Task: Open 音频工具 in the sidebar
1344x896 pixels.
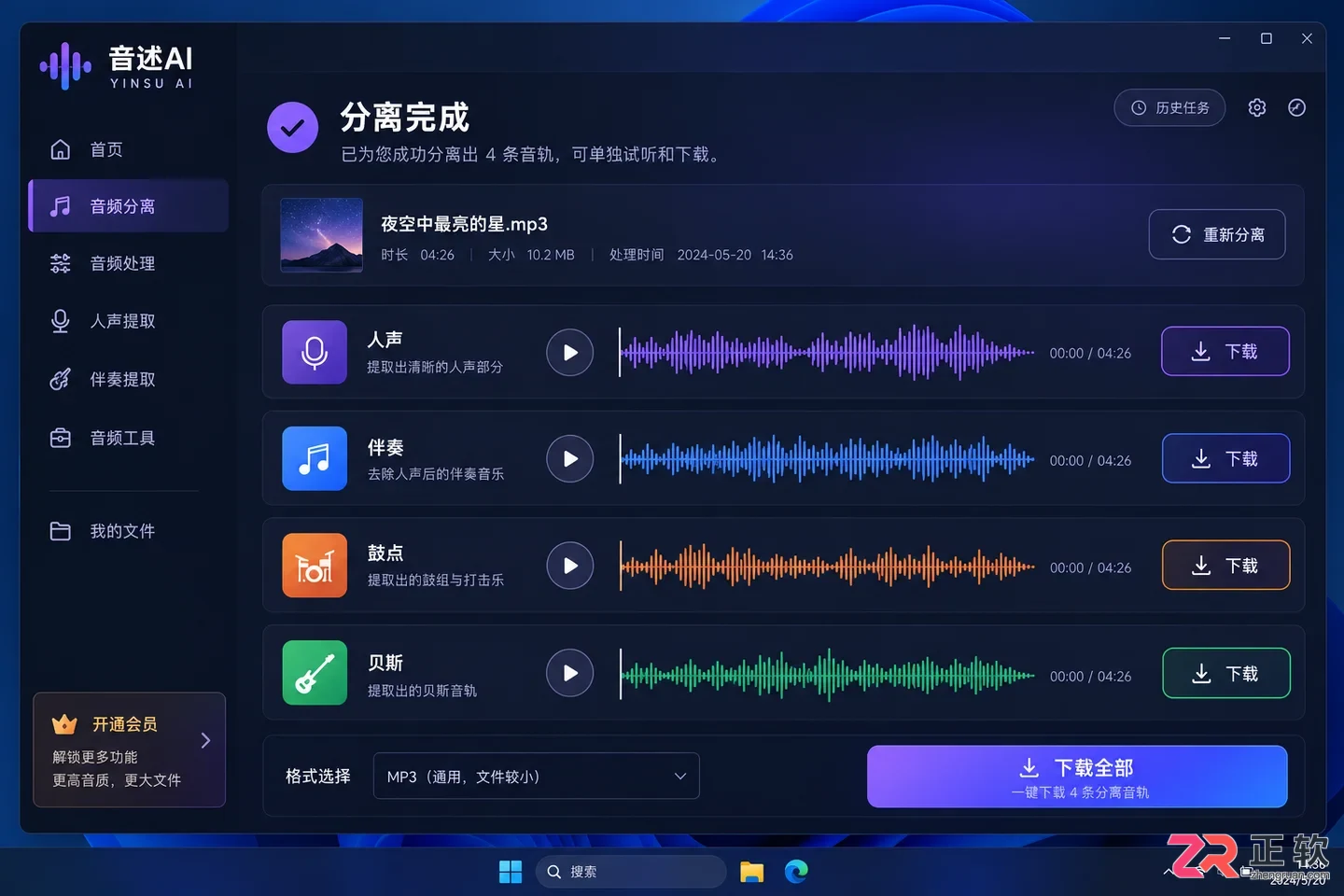Action: pyautogui.click(x=129, y=438)
